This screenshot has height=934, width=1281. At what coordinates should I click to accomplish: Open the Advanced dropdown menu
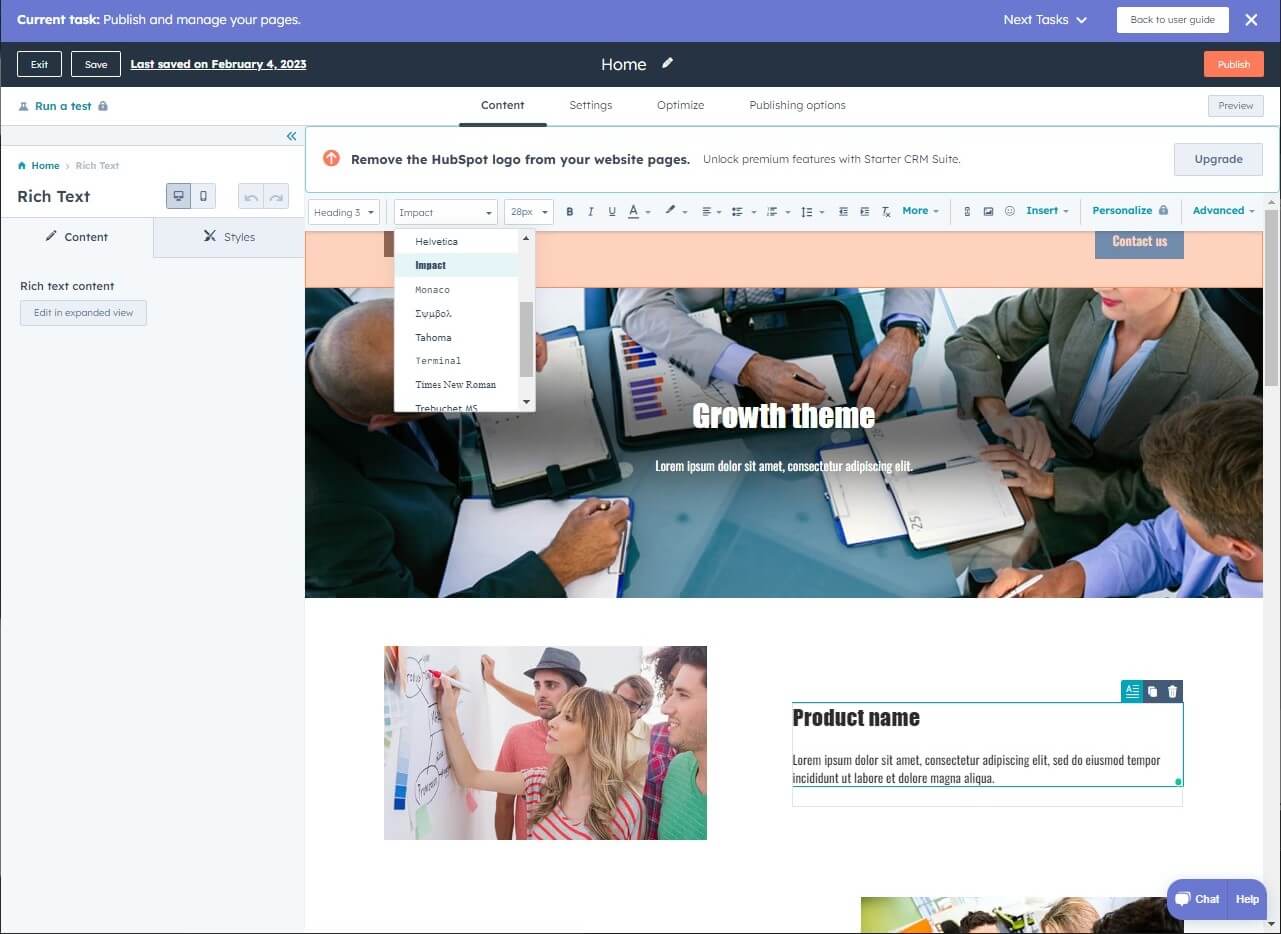1224,211
